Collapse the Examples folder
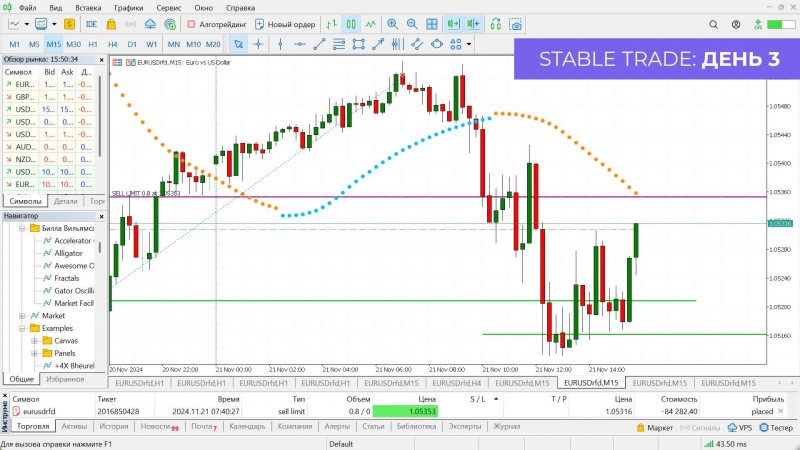Viewport: 800px width, 450px height. click(22, 328)
